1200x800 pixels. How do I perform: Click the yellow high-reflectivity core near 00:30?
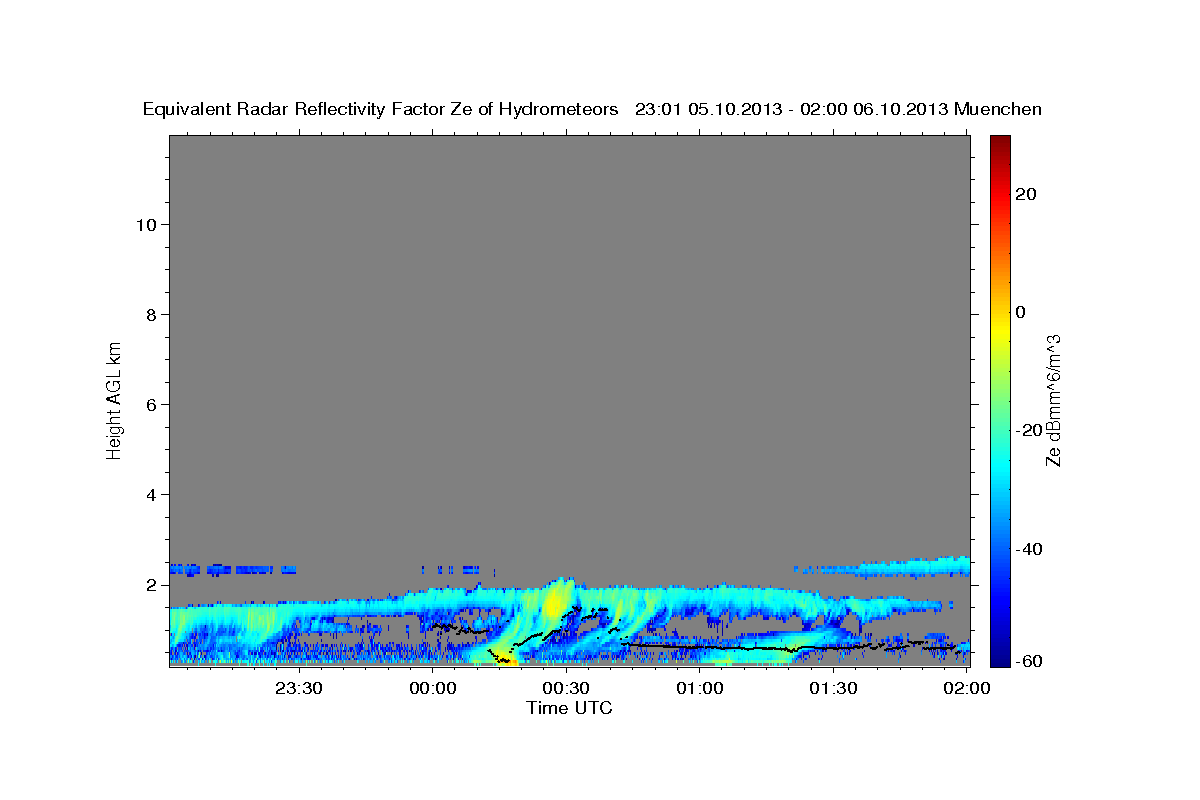click(x=553, y=603)
